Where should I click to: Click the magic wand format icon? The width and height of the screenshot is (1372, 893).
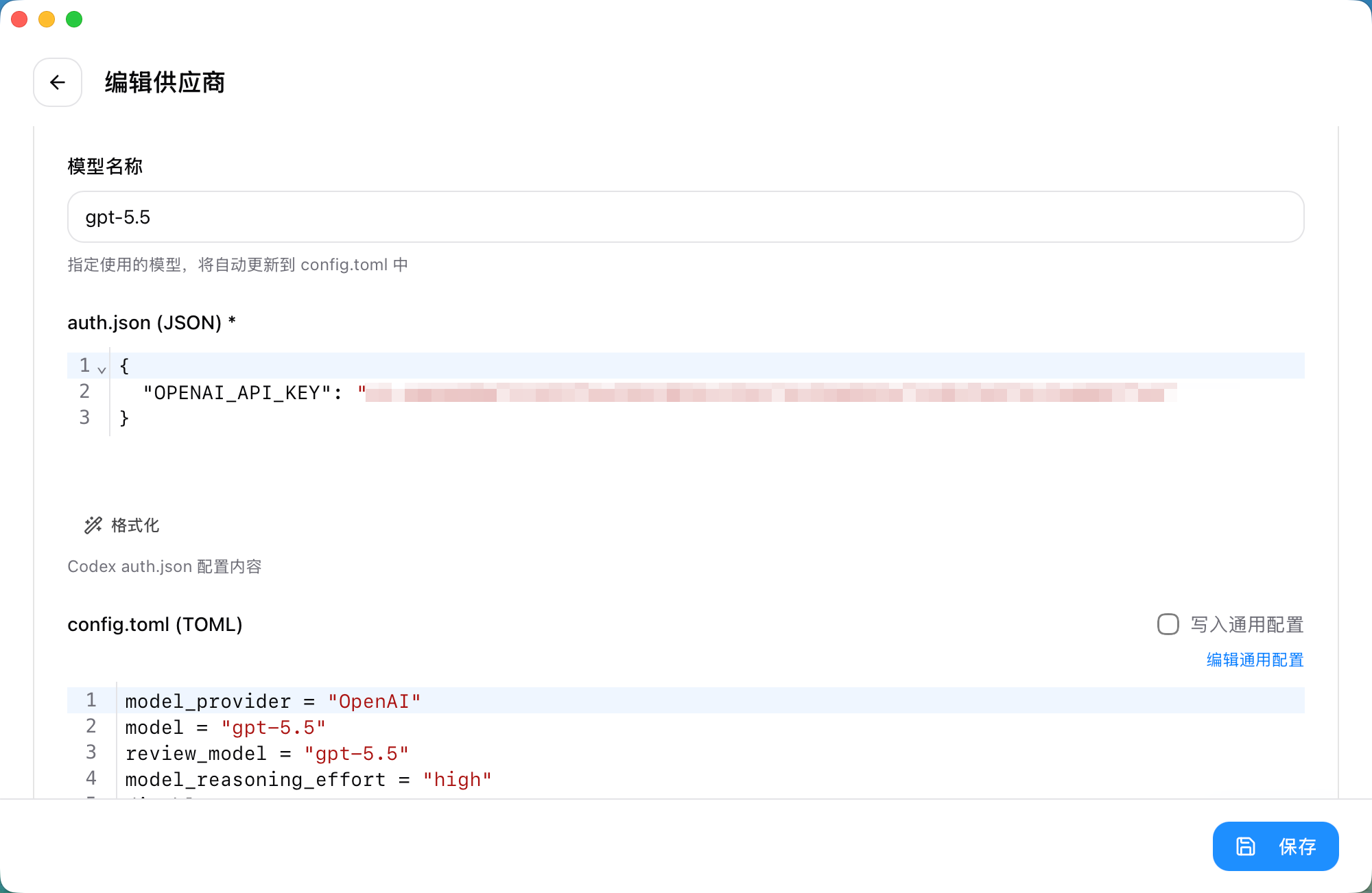click(x=93, y=525)
